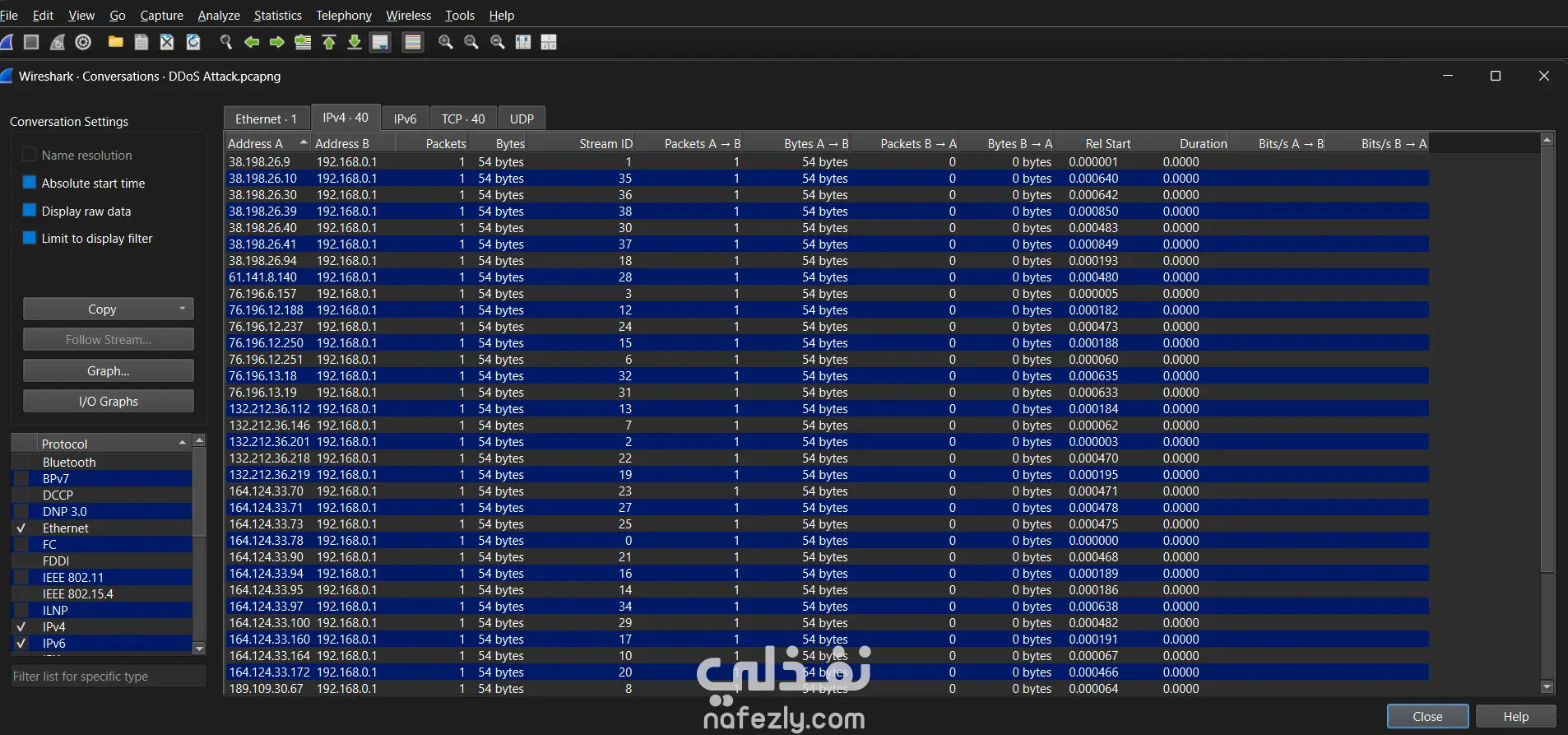The image size is (1568, 735).
Task: Select the 132.212.36.201 conversation row
Action: click(x=827, y=441)
